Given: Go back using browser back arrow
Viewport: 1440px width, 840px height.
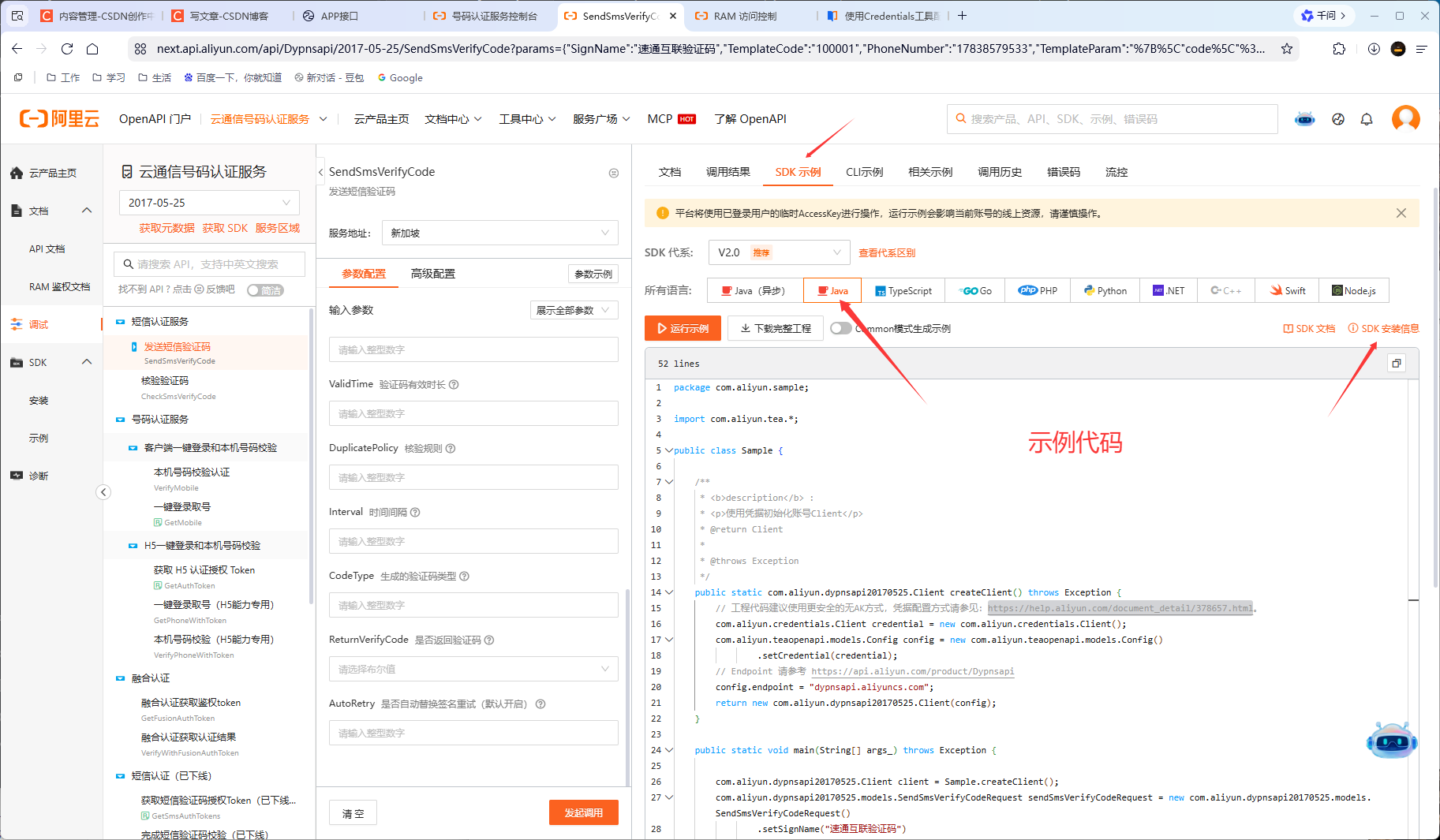Looking at the screenshot, I should pos(17,49).
